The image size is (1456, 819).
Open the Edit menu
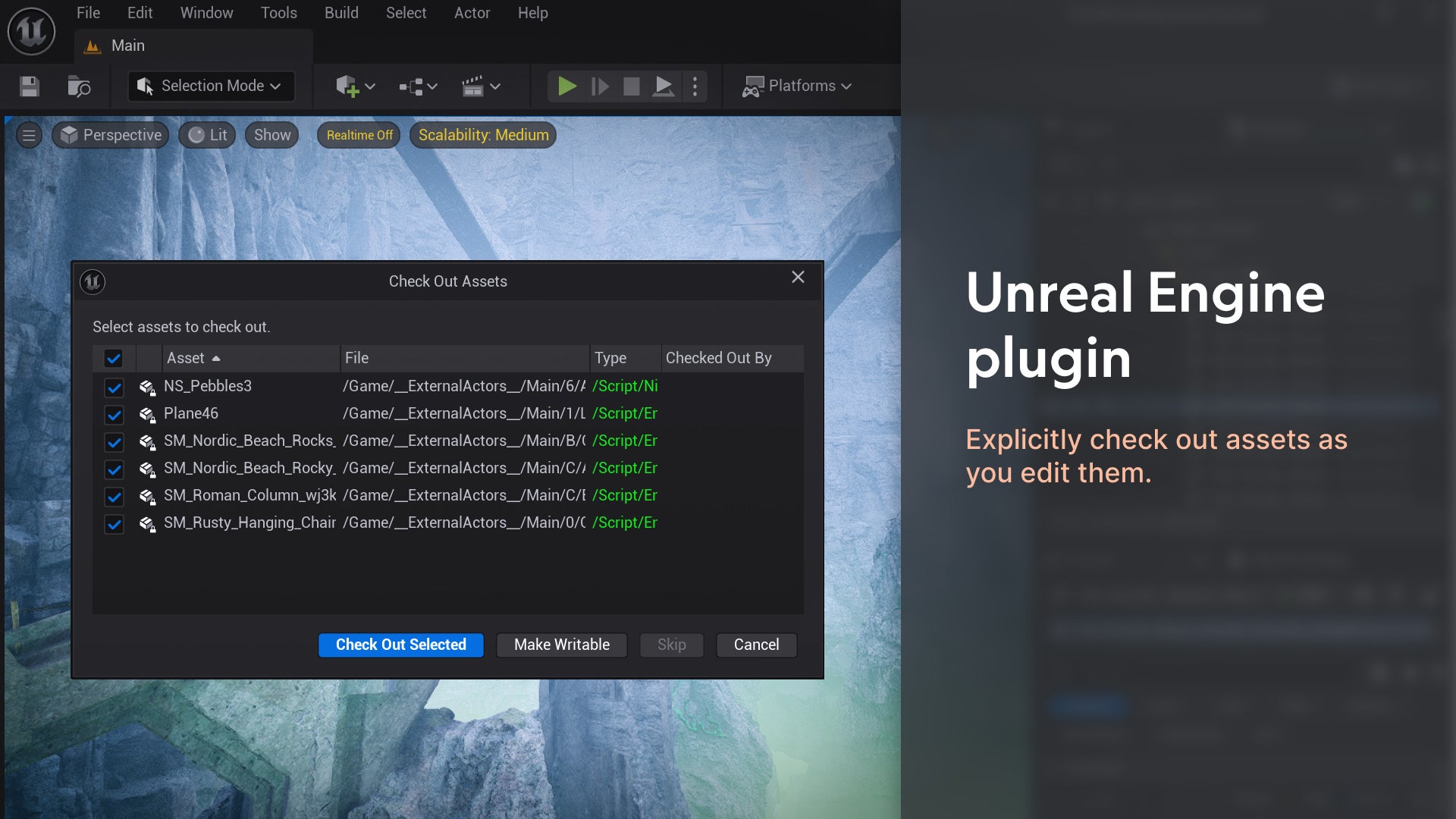point(140,13)
